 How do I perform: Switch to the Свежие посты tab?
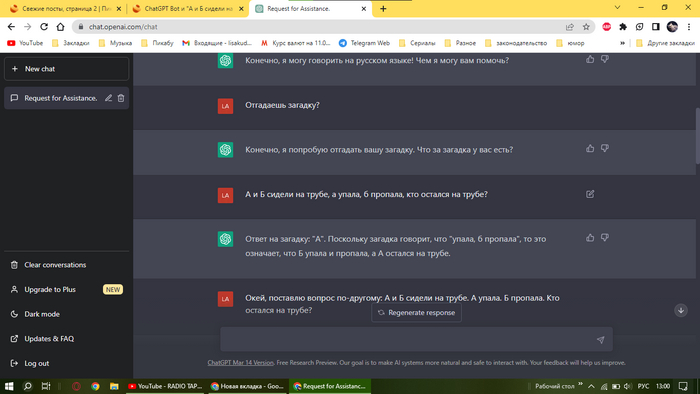66,8
